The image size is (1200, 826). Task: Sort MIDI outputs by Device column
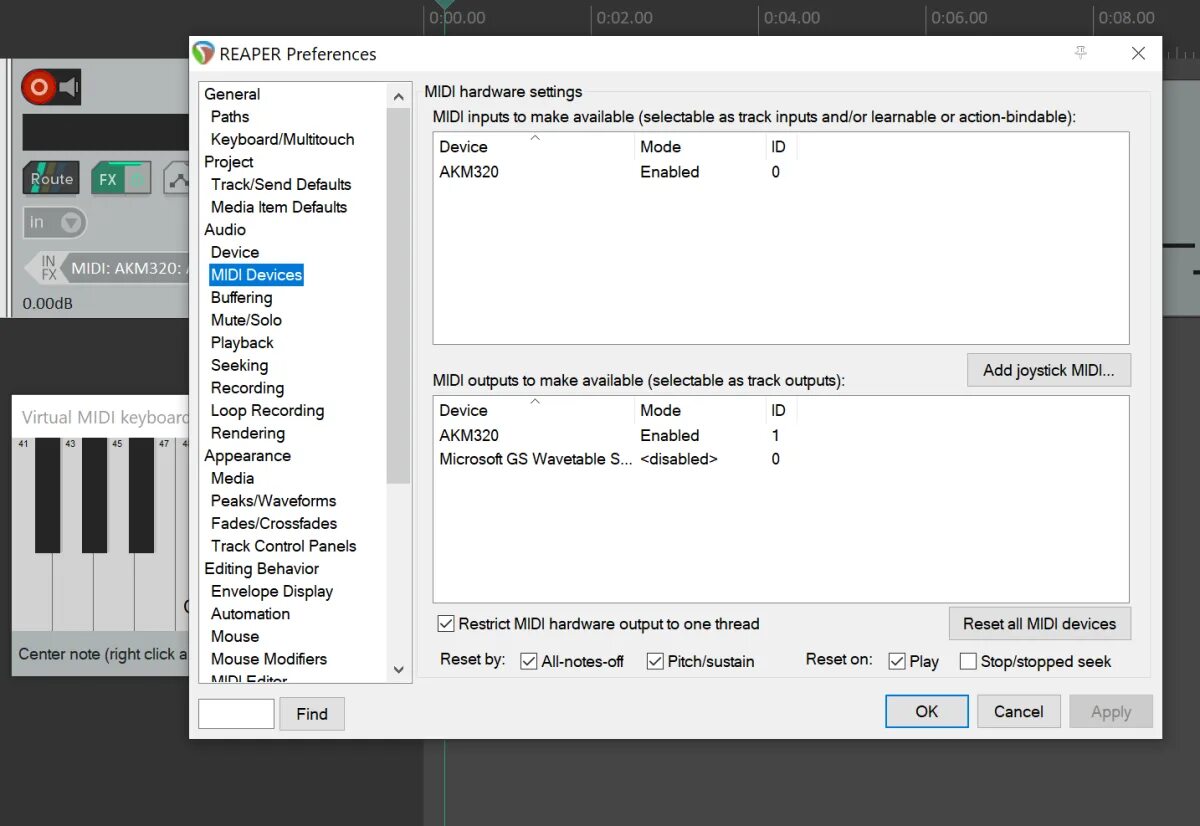[535, 410]
